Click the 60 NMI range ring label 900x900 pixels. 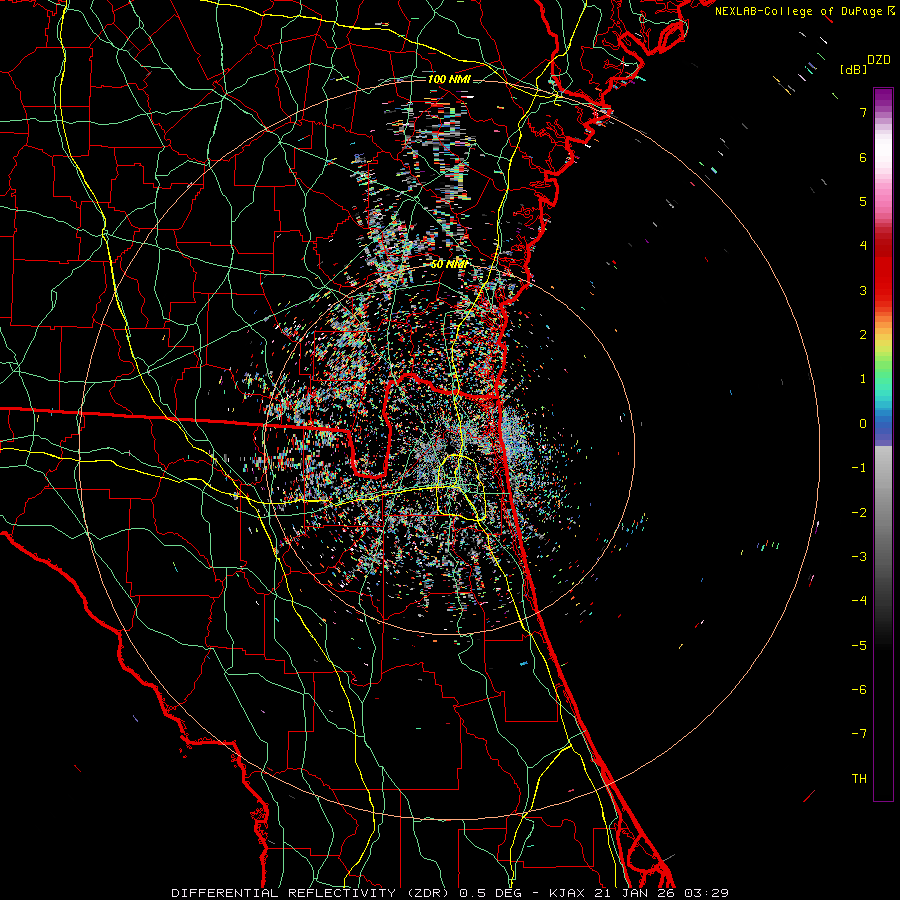coord(449,264)
